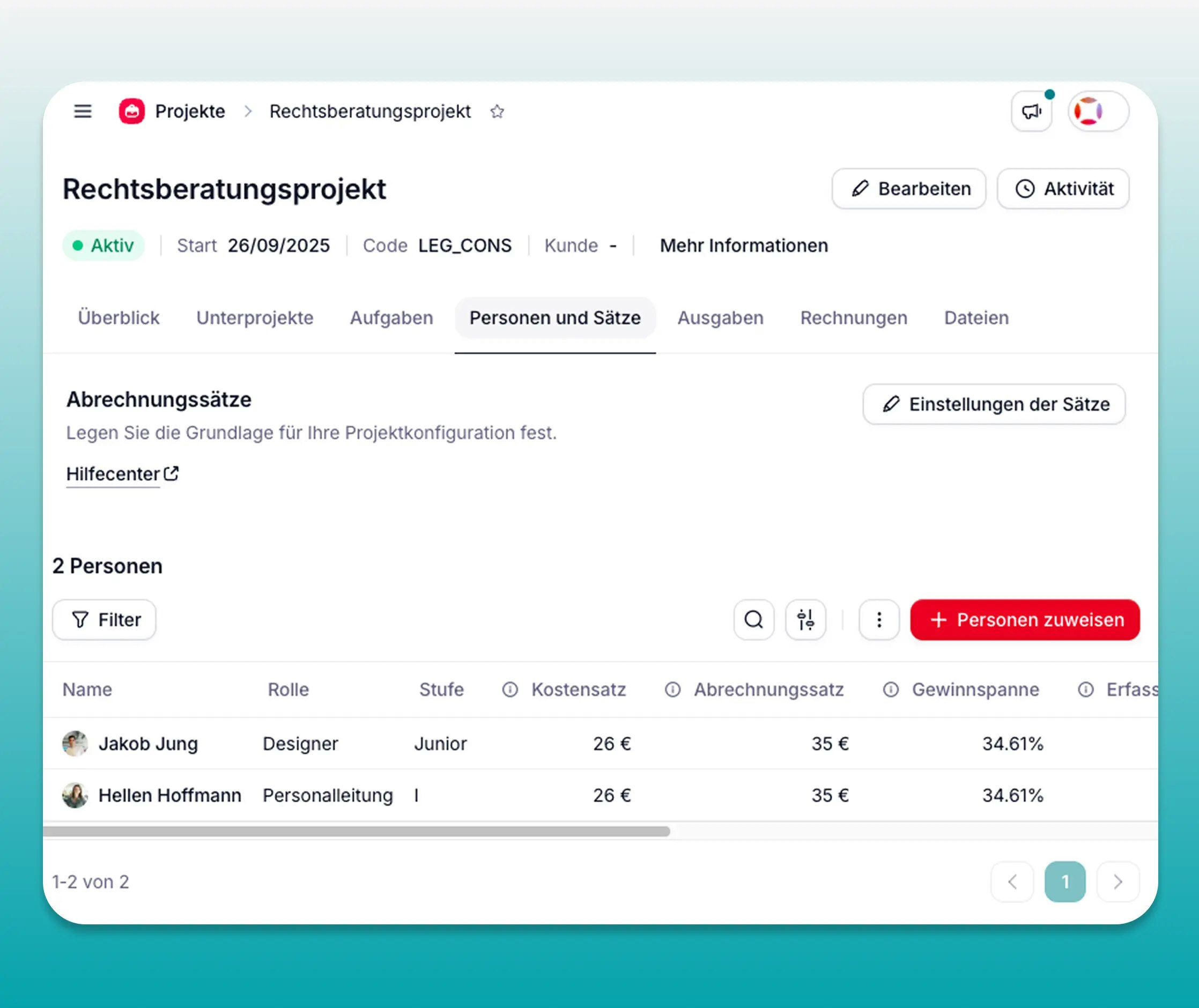Click Personen zuweisen to assign people
The height and width of the screenshot is (1008, 1199).
pyautogui.click(x=1025, y=619)
